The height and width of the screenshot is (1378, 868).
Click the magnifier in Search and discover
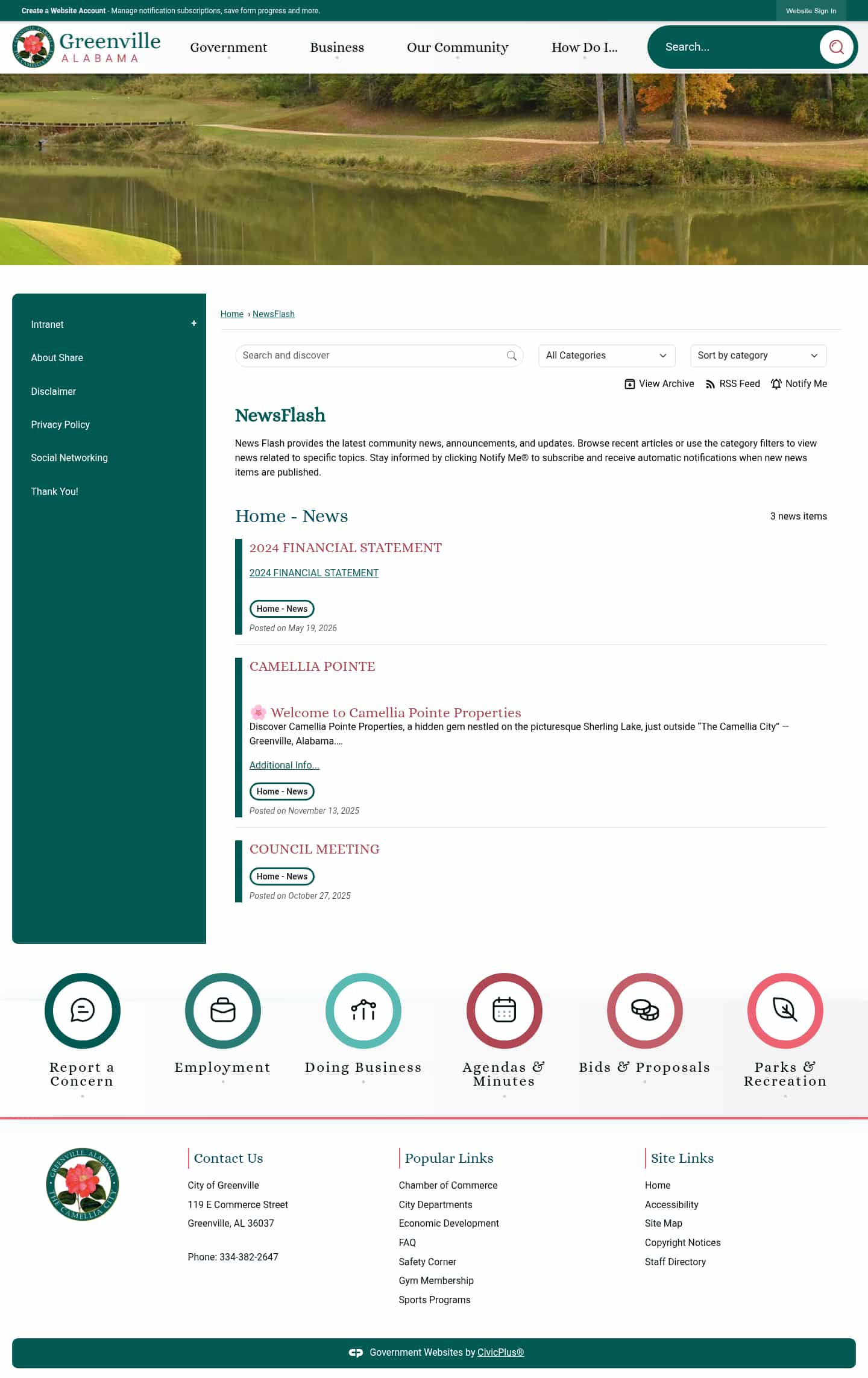pyautogui.click(x=511, y=356)
